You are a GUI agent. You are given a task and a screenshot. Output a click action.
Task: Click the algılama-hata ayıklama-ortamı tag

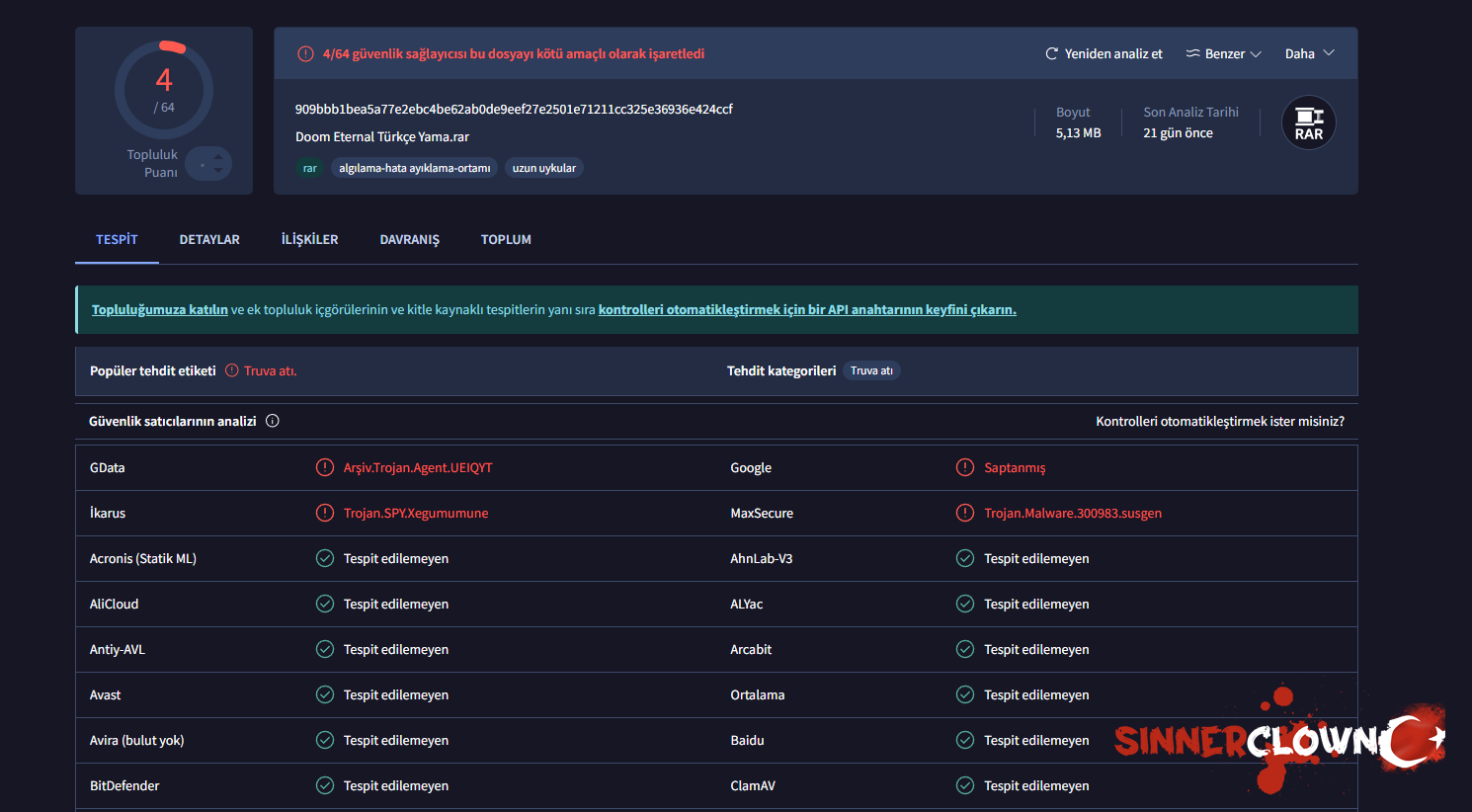[414, 168]
